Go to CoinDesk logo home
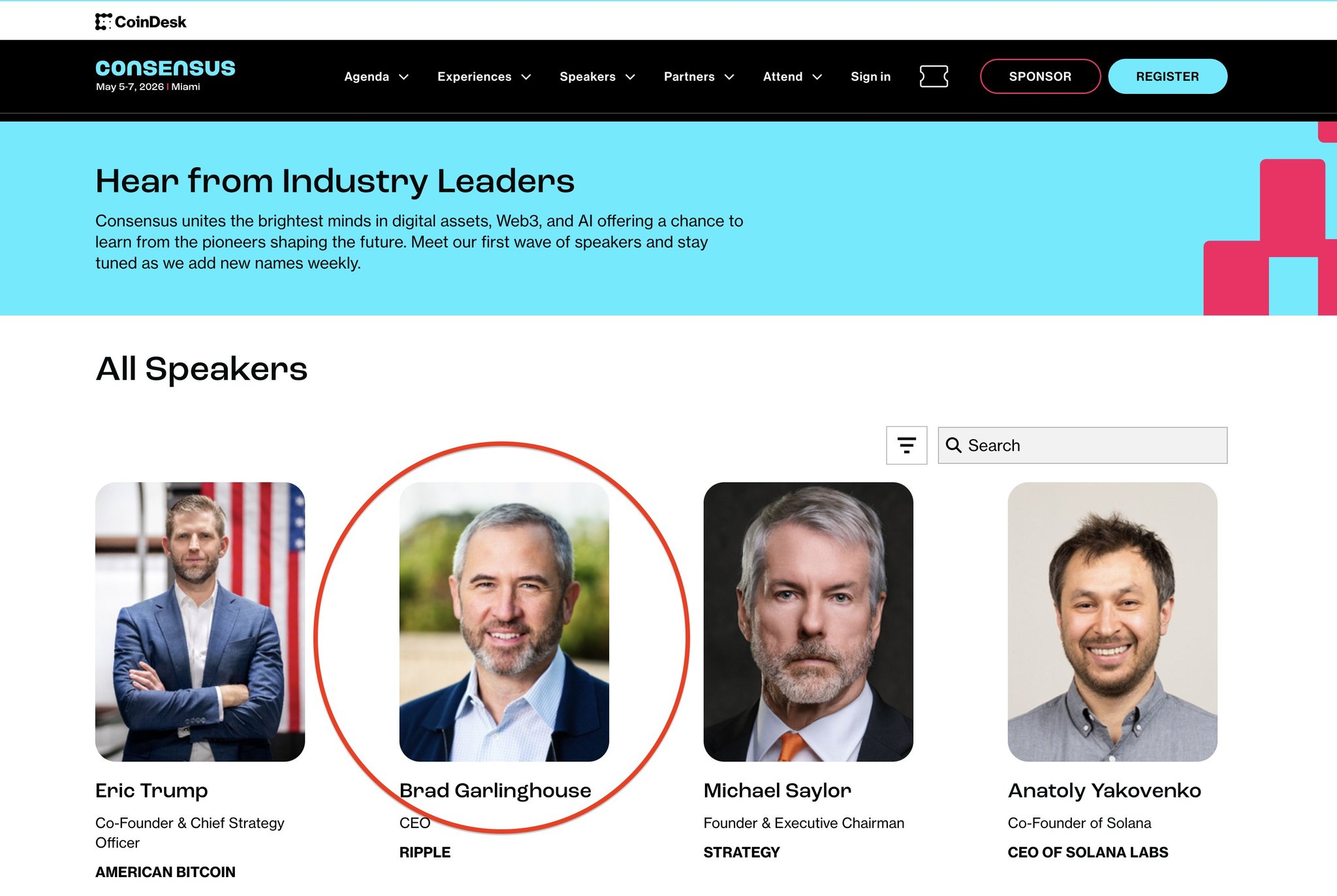Image resolution: width=1337 pixels, height=896 pixels. pyautogui.click(x=140, y=22)
